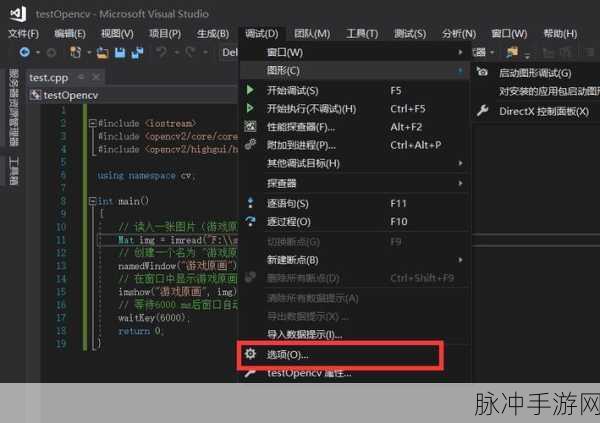
Task: Select 开始执行(不调试)(H) menu entry
Action: [354, 109]
